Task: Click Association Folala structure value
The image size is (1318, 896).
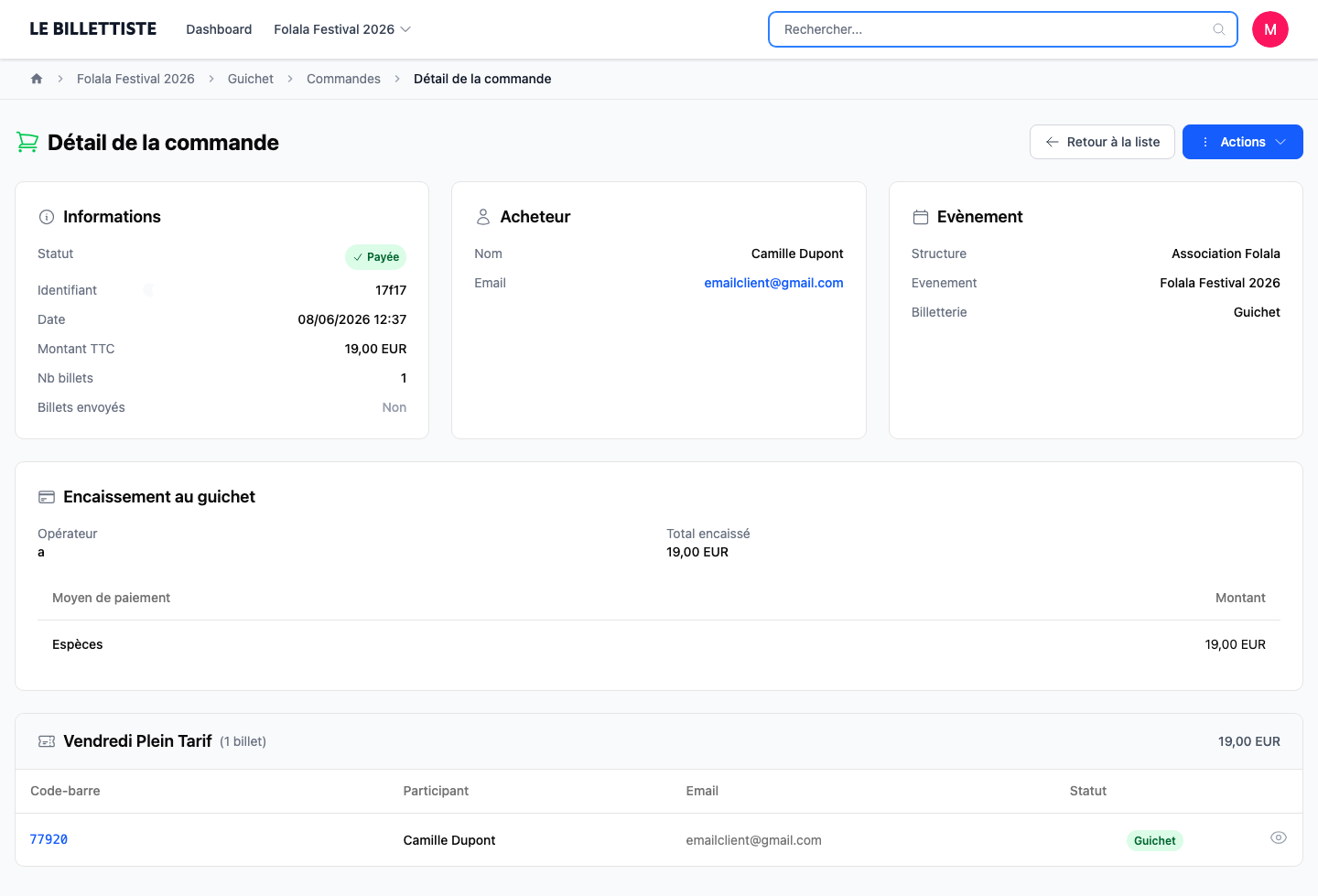Action: tap(1226, 254)
